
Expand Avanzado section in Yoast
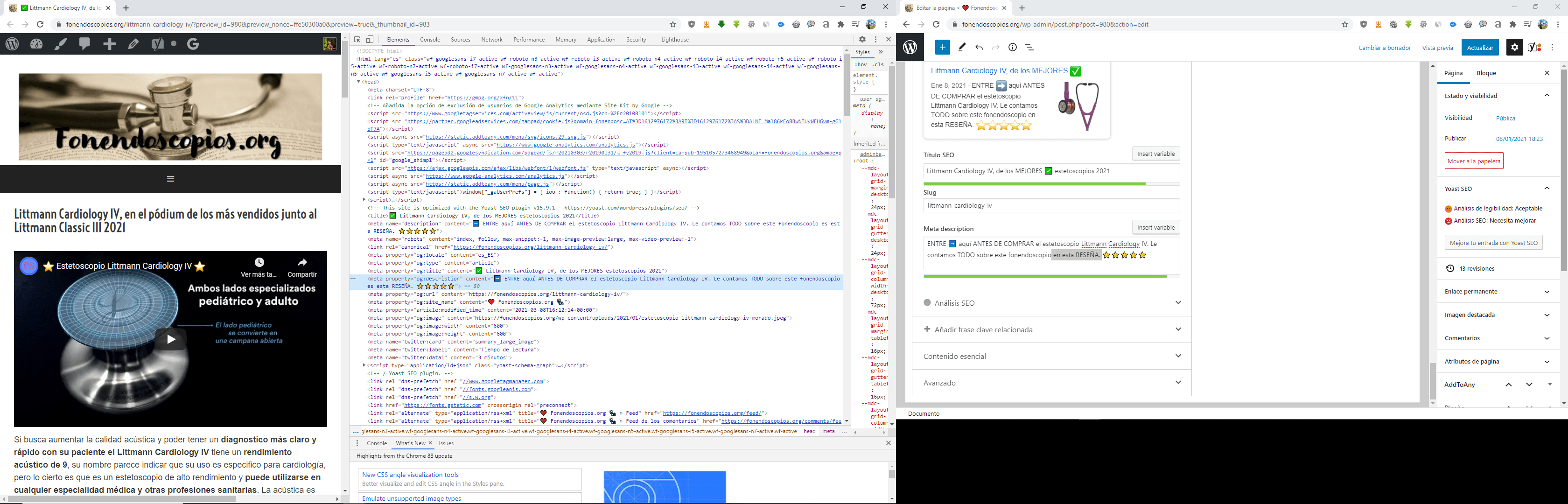click(x=1051, y=383)
